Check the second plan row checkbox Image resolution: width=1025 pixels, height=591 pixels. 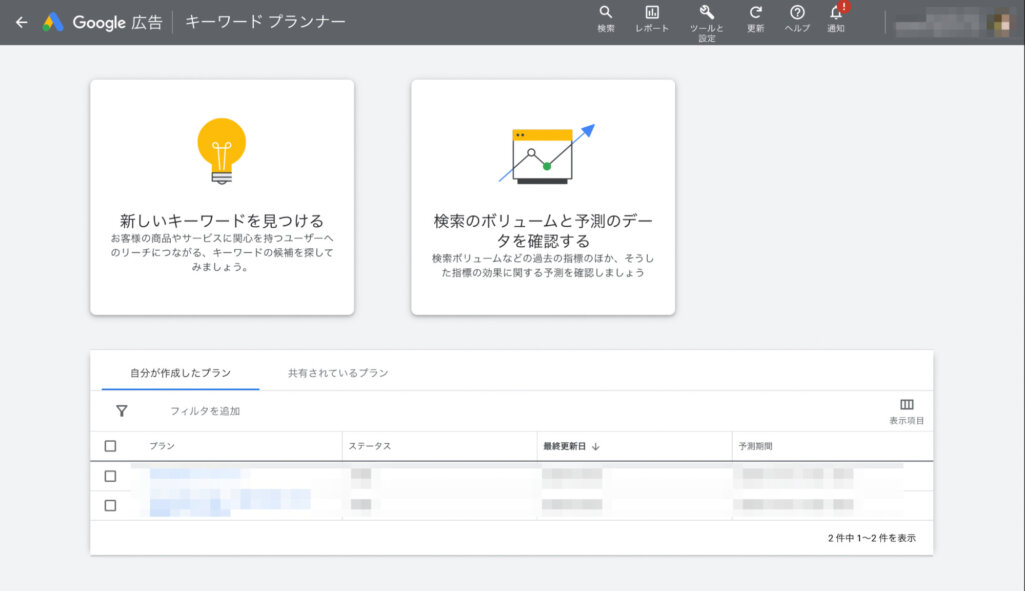tap(110, 505)
